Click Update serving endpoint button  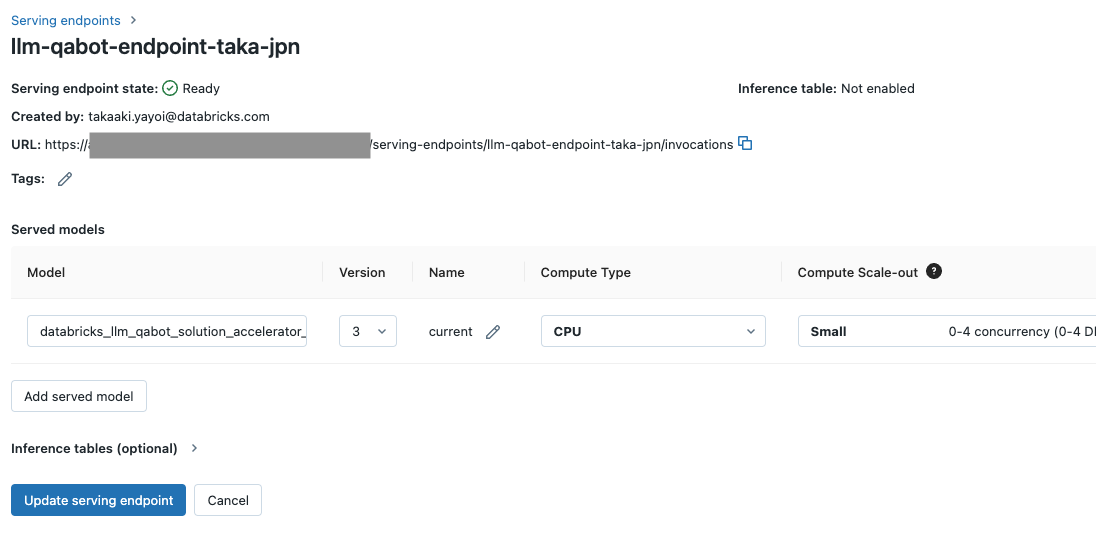98,500
